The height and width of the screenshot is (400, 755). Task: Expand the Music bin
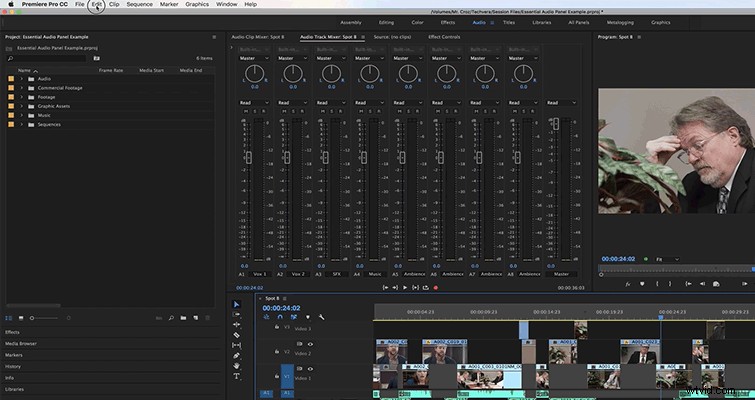[21, 116]
